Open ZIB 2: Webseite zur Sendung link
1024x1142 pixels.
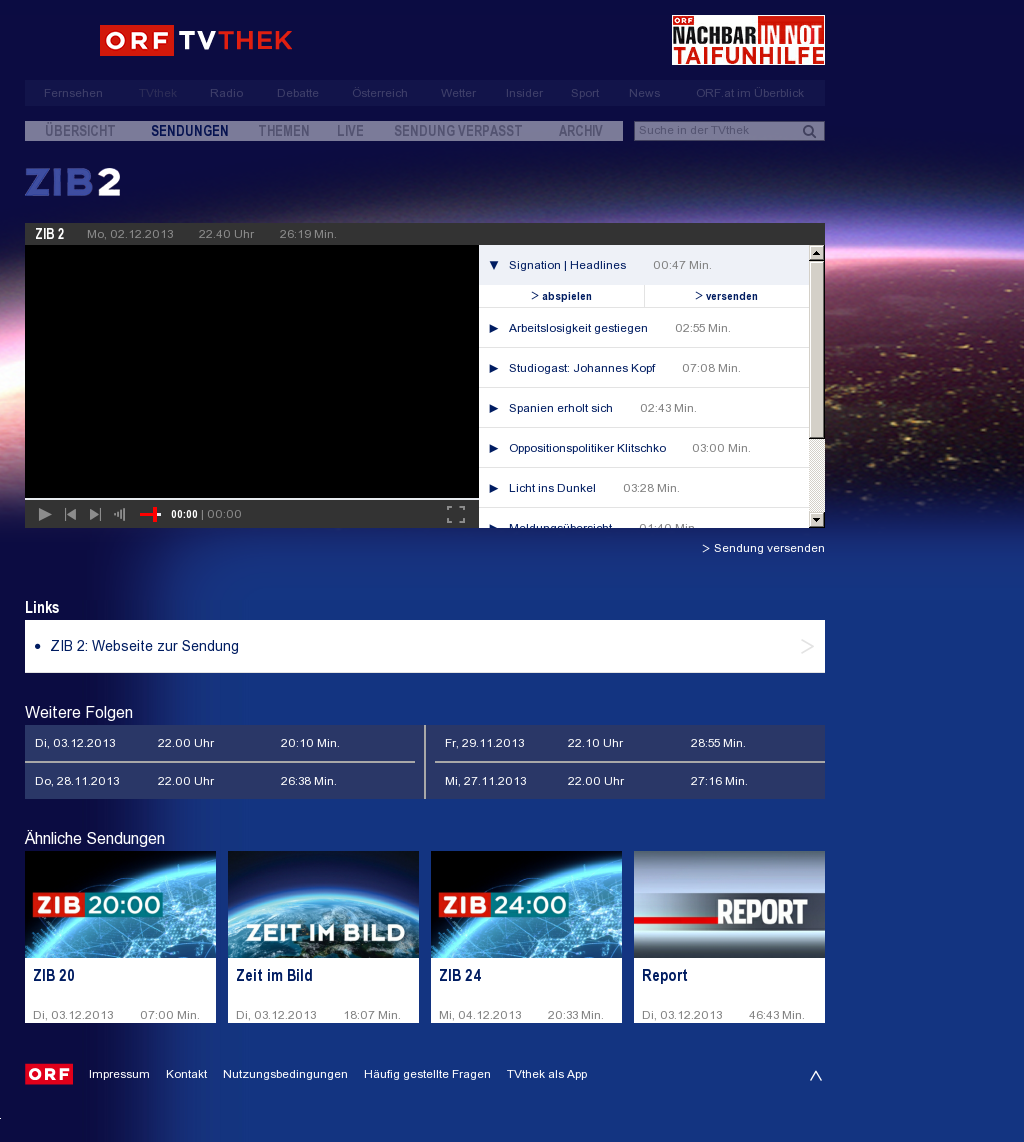click(x=145, y=646)
